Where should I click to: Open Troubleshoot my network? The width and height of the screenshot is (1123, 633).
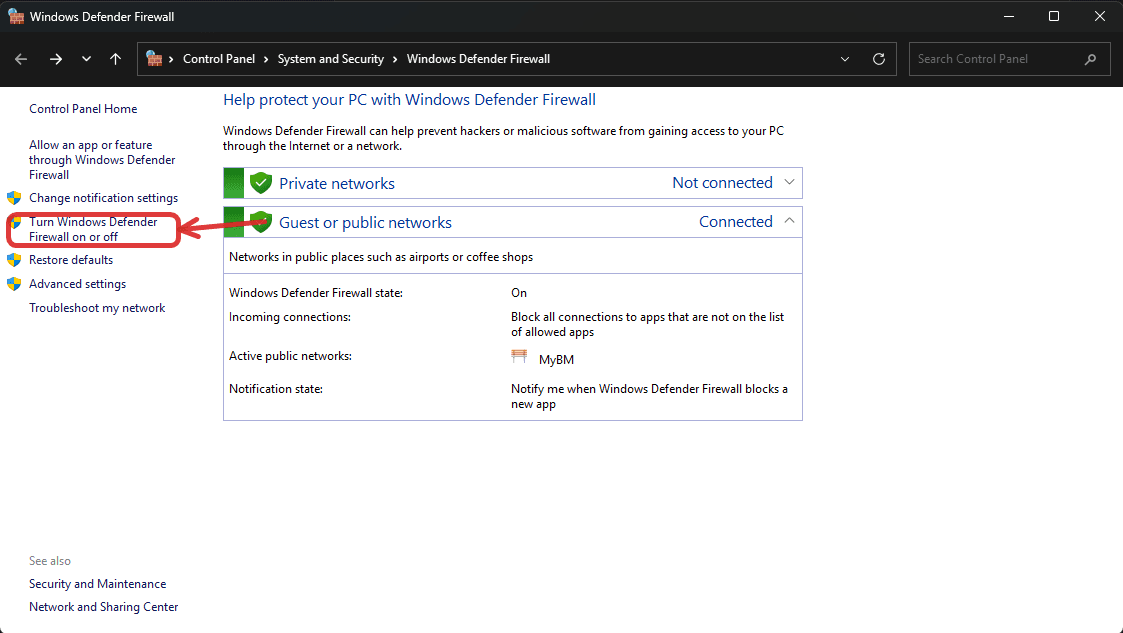click(x=97, y=308)
